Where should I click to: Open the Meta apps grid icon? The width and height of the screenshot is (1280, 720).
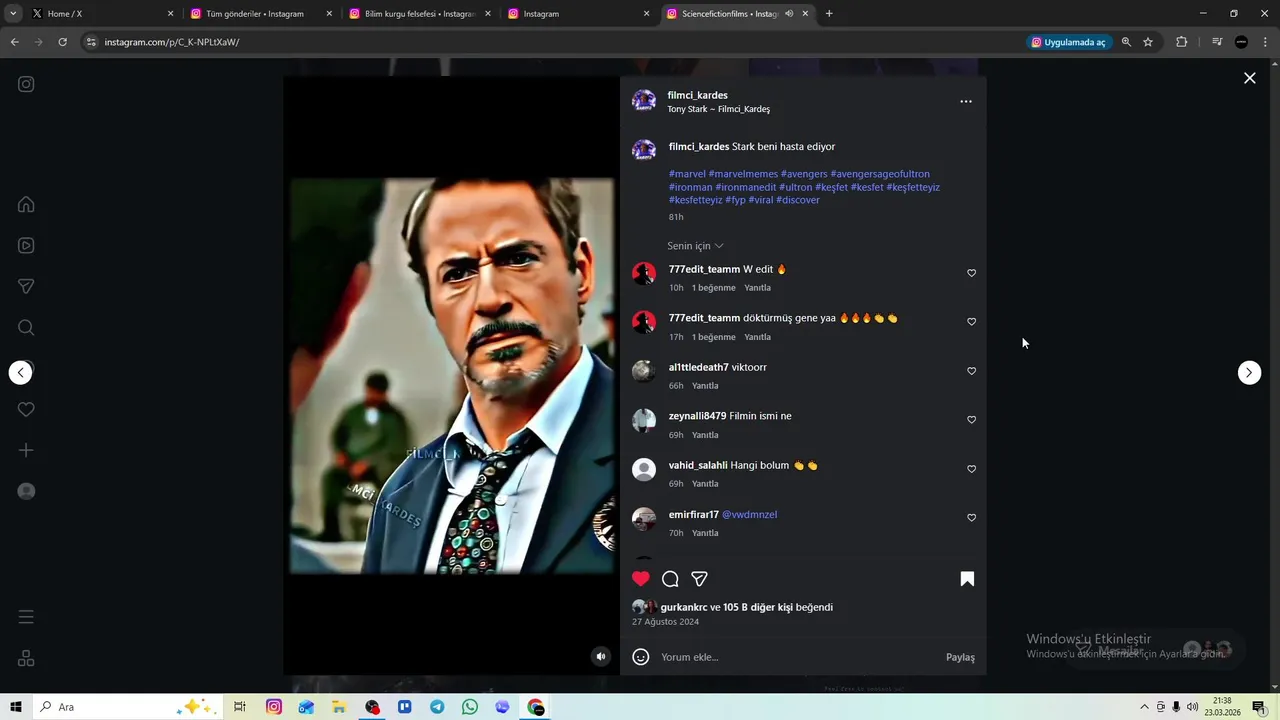pyautogui.click(x=26, y=658)
